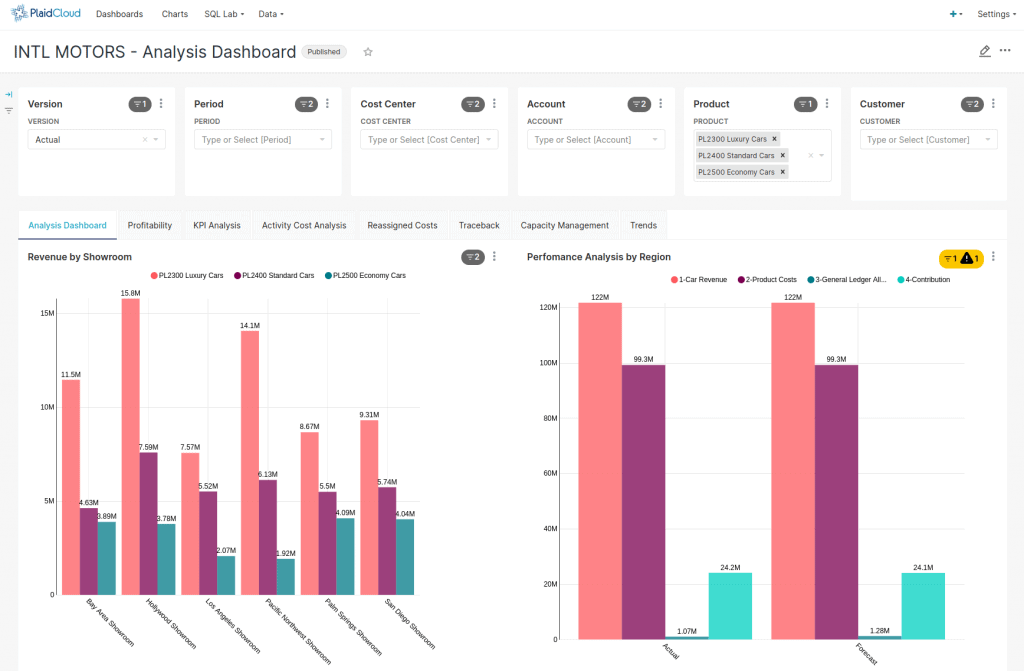This screenshot has width=1024, height=671.
Task: Open the Account select dropdown
Action: tap(596, 139)
